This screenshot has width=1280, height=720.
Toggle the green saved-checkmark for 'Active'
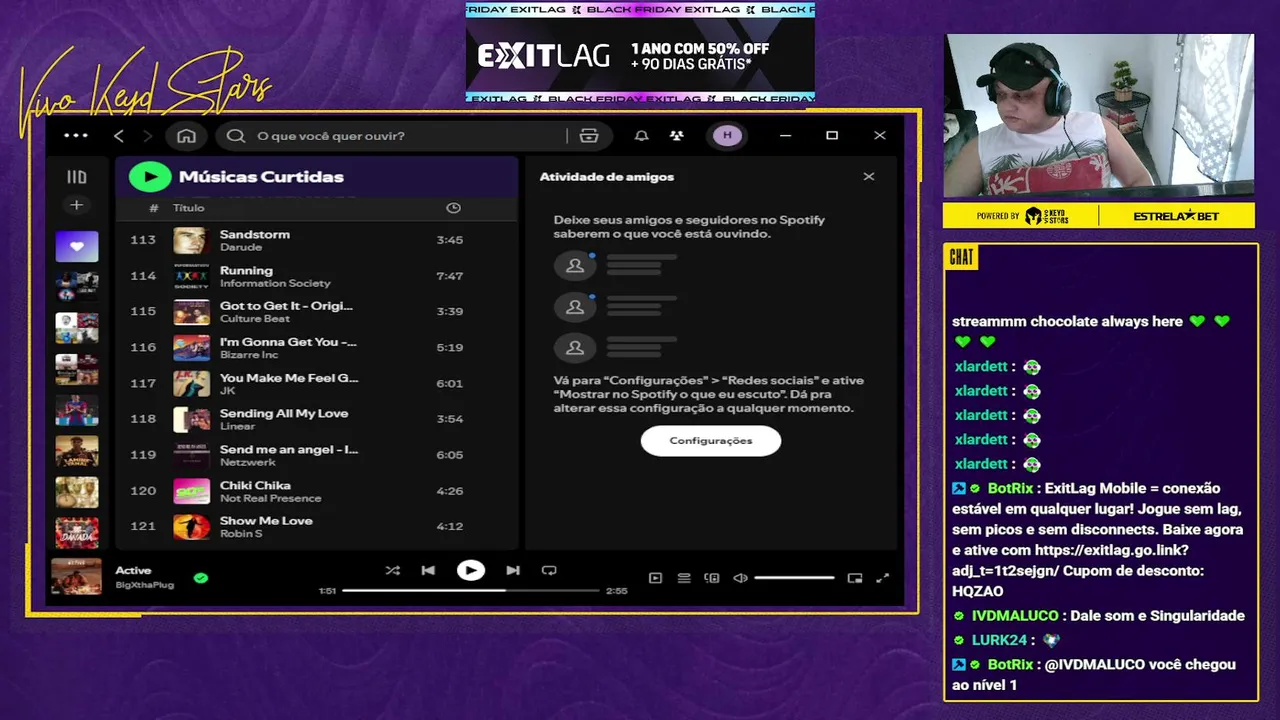click(x=201, y=578)
